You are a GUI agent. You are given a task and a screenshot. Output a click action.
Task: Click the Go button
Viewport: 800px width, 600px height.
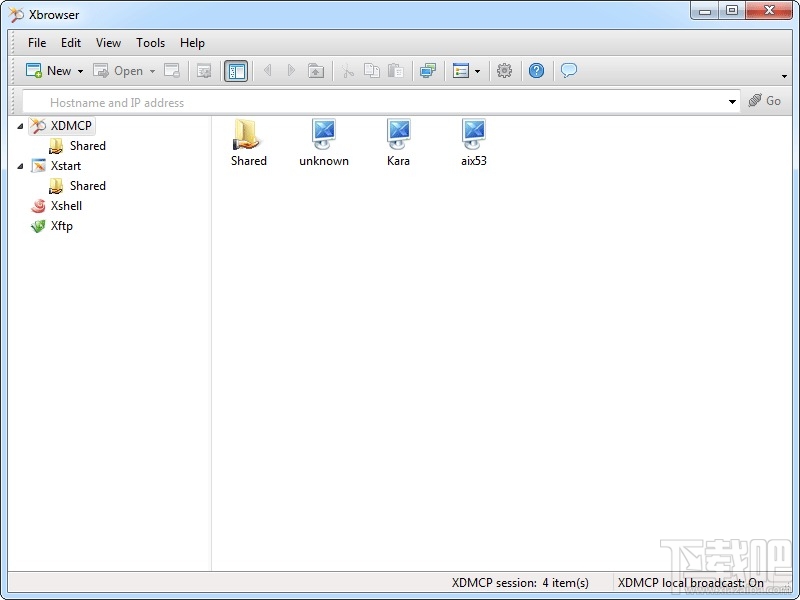coord(766,101)
